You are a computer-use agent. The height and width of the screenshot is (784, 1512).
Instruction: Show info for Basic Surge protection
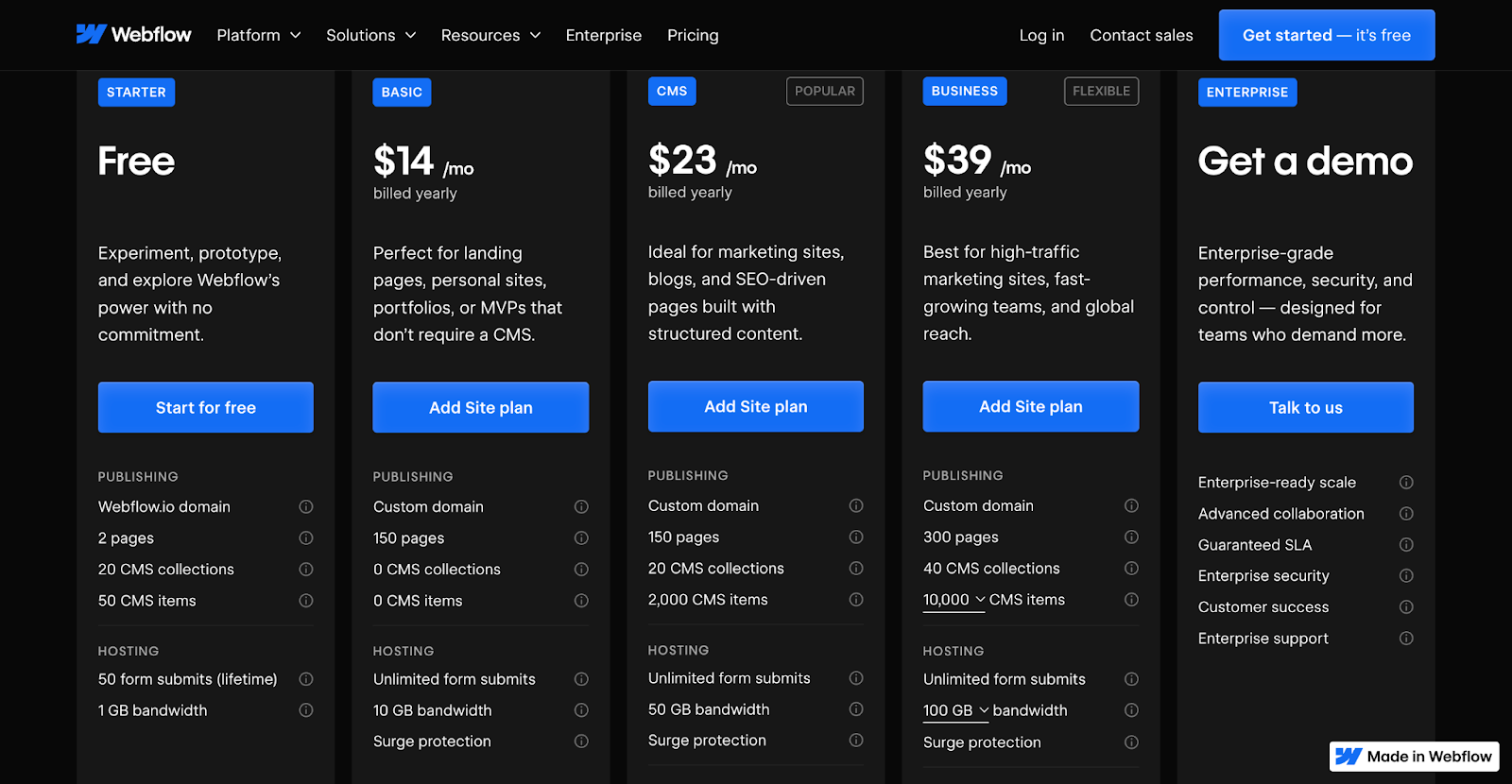tap(581, 741)
